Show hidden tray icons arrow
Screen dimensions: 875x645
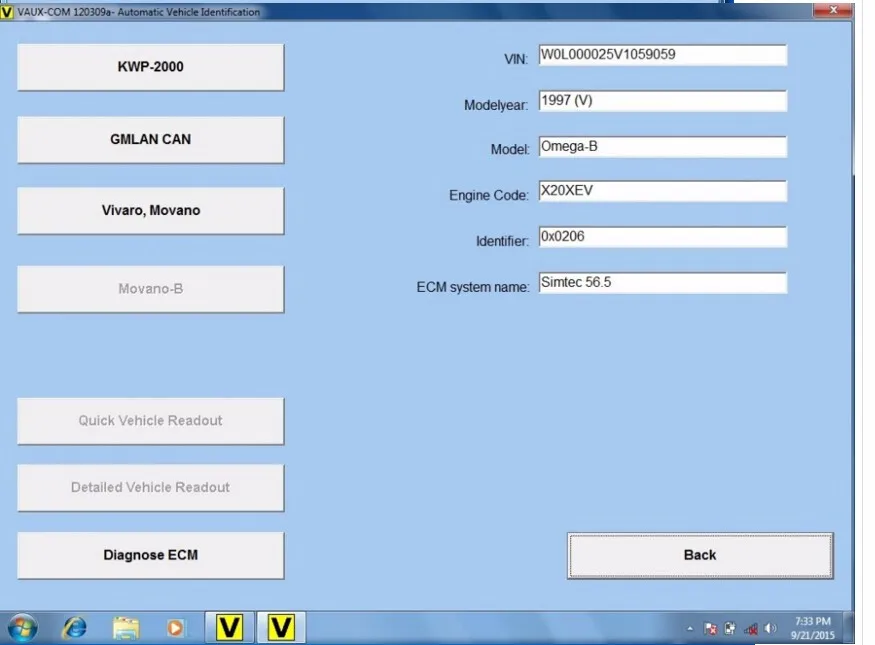(x=690, y=629)
